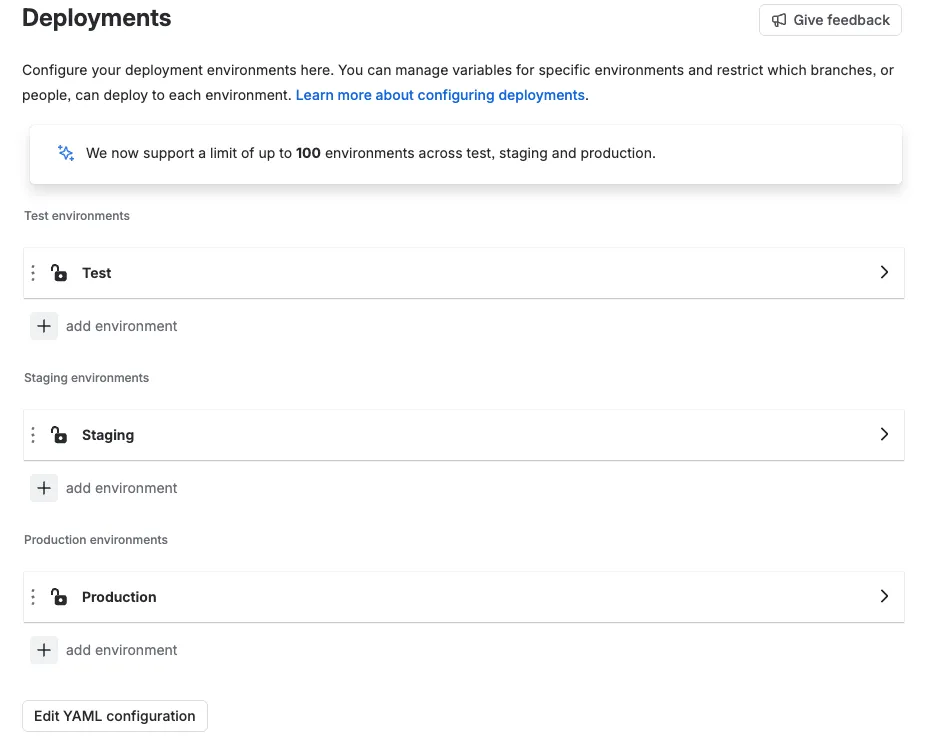The width and height of the screenshot is (940, 756).
Task: Click the Staging environments section heading
Action: pos(86,378)
